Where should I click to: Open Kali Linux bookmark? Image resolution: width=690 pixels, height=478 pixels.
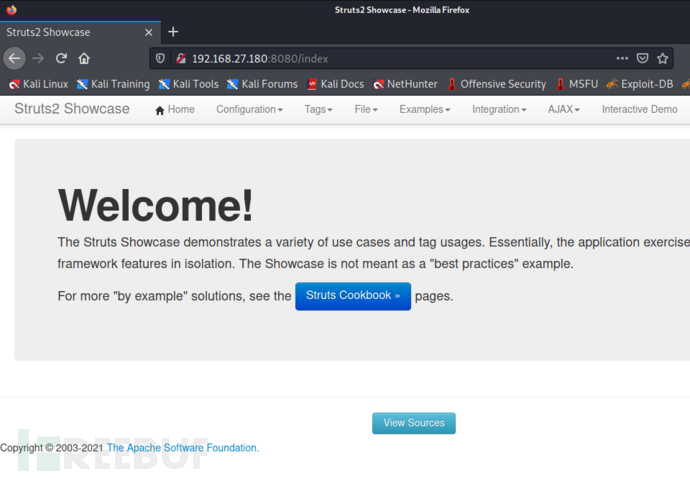[38, 84]
